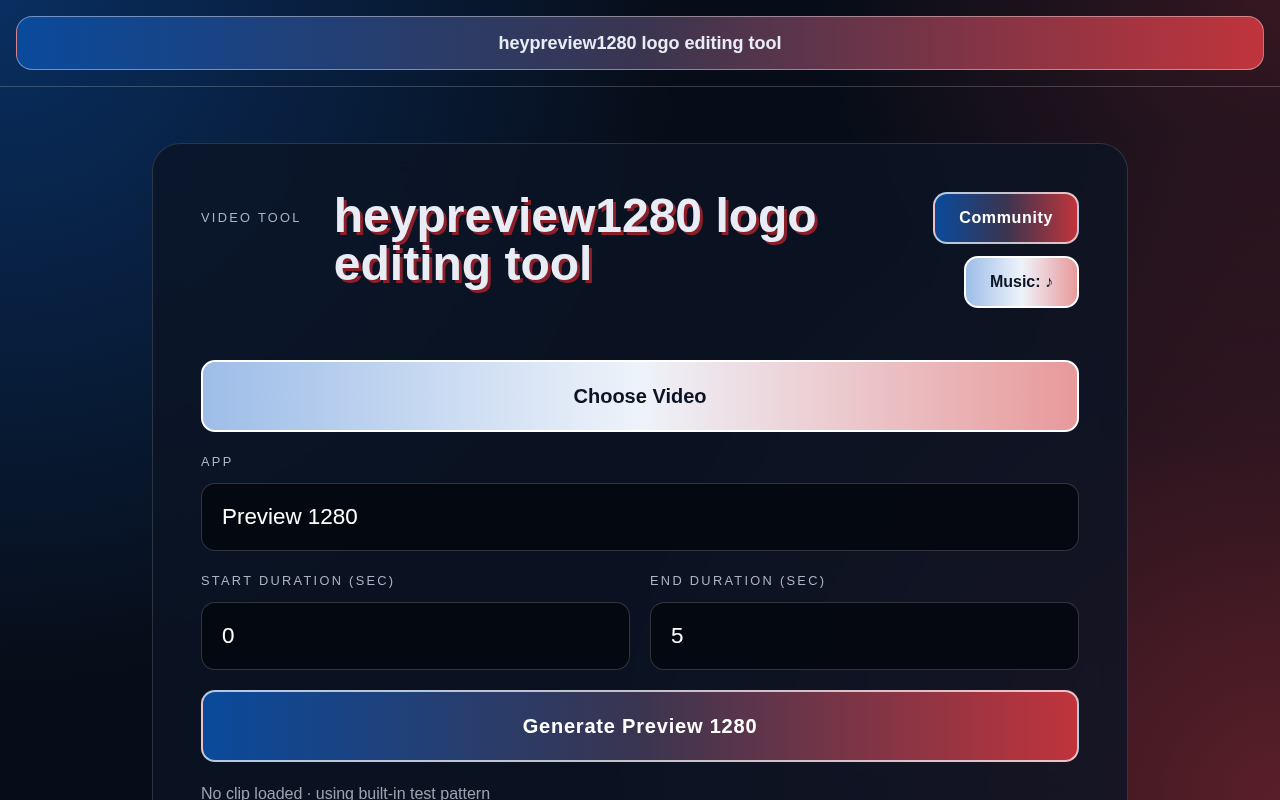Screen dimensions: 1280x800
Task: Click the START DURATION (SEC) label
Action: 298,581
